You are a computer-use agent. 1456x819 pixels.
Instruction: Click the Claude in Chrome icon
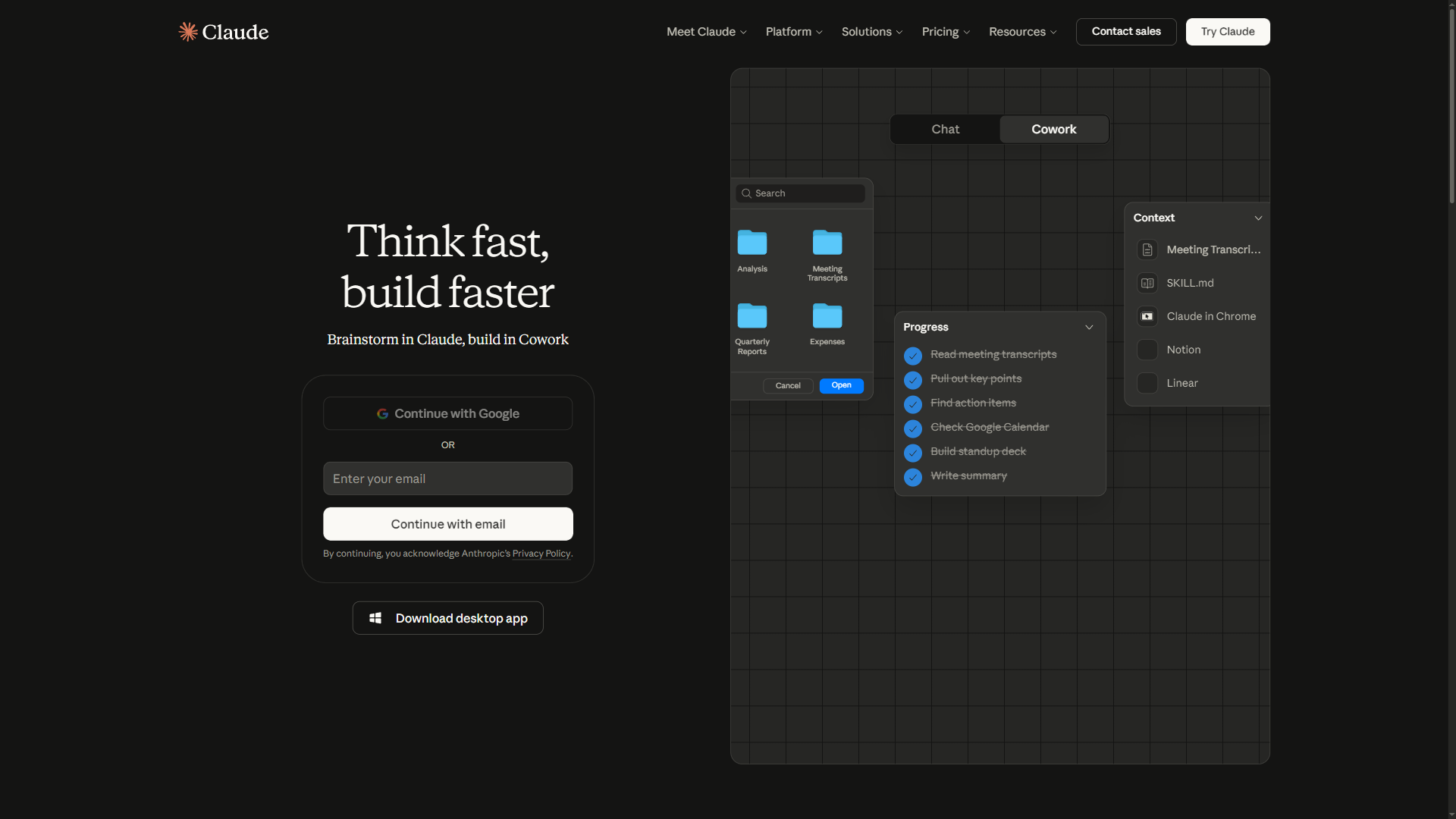1147,316
